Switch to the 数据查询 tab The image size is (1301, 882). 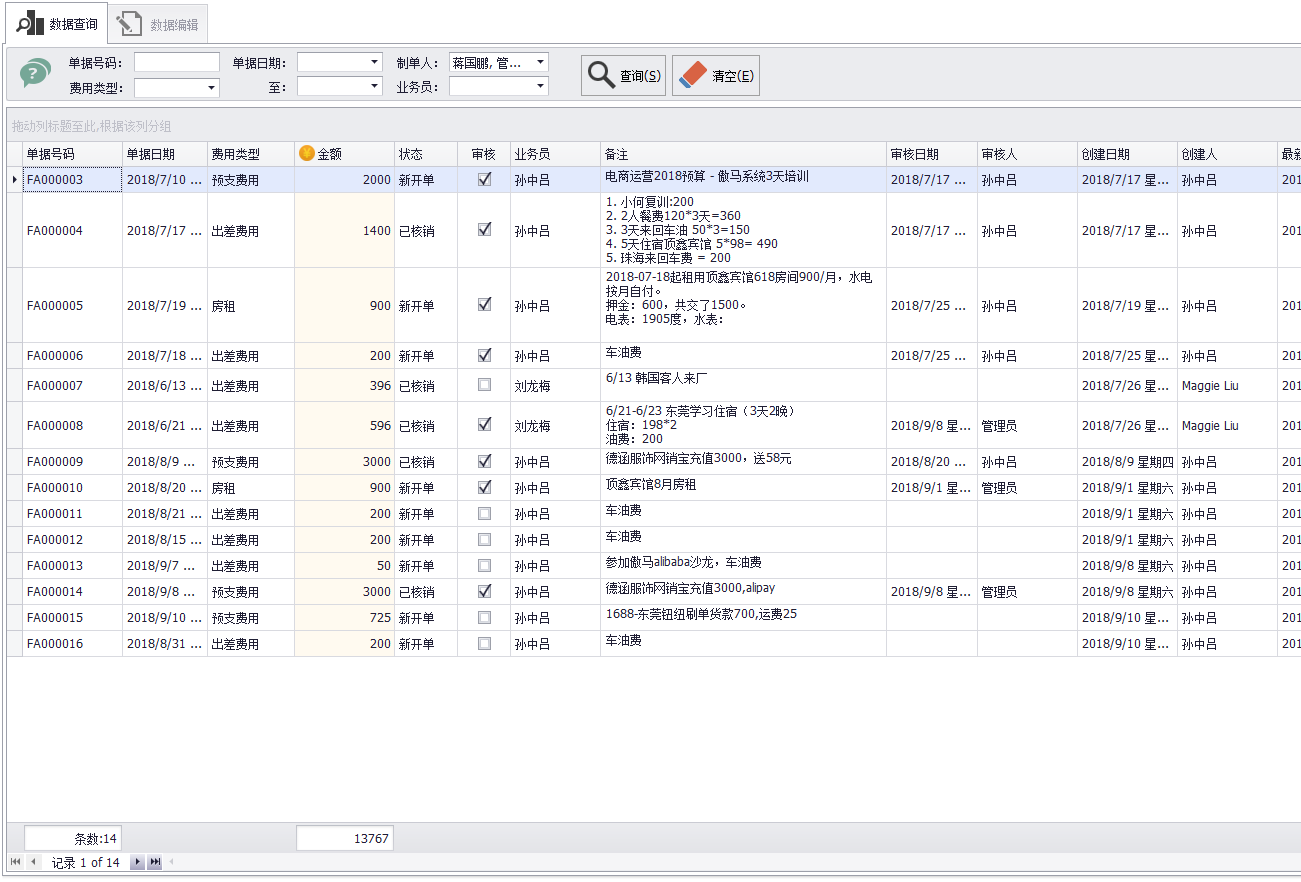tap(57, 23)
